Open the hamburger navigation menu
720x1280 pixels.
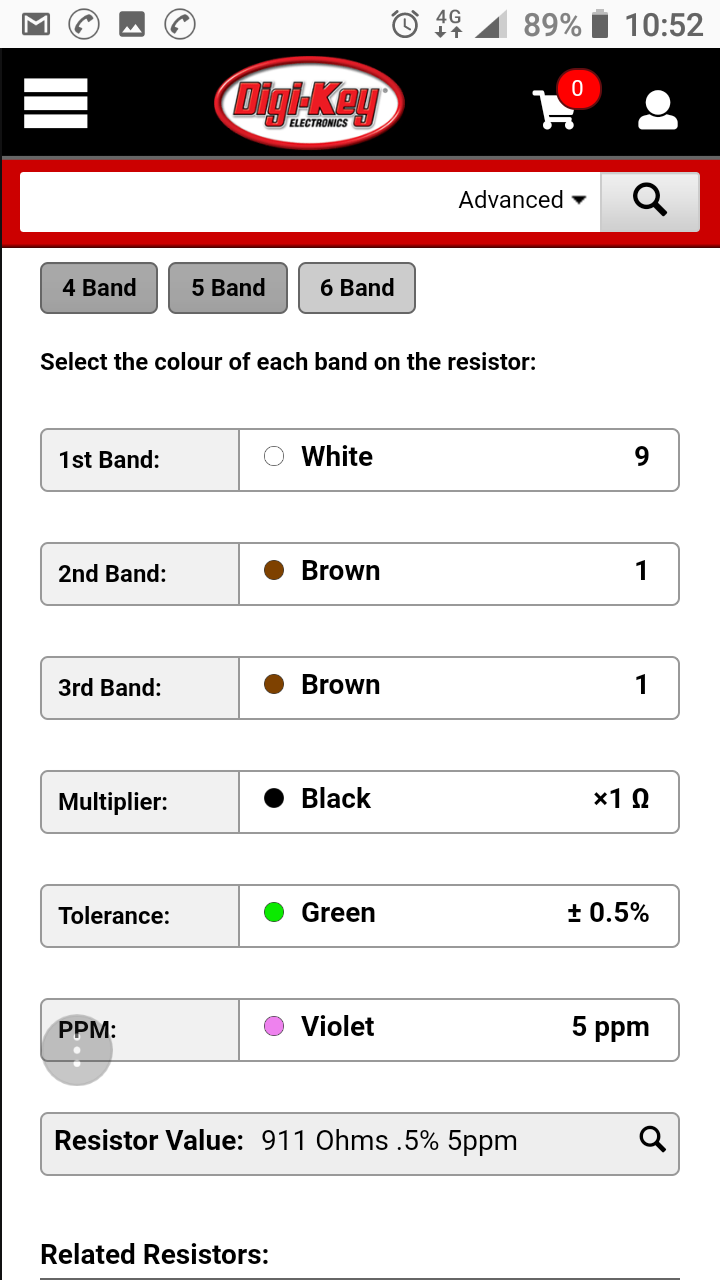pos(56,104)
